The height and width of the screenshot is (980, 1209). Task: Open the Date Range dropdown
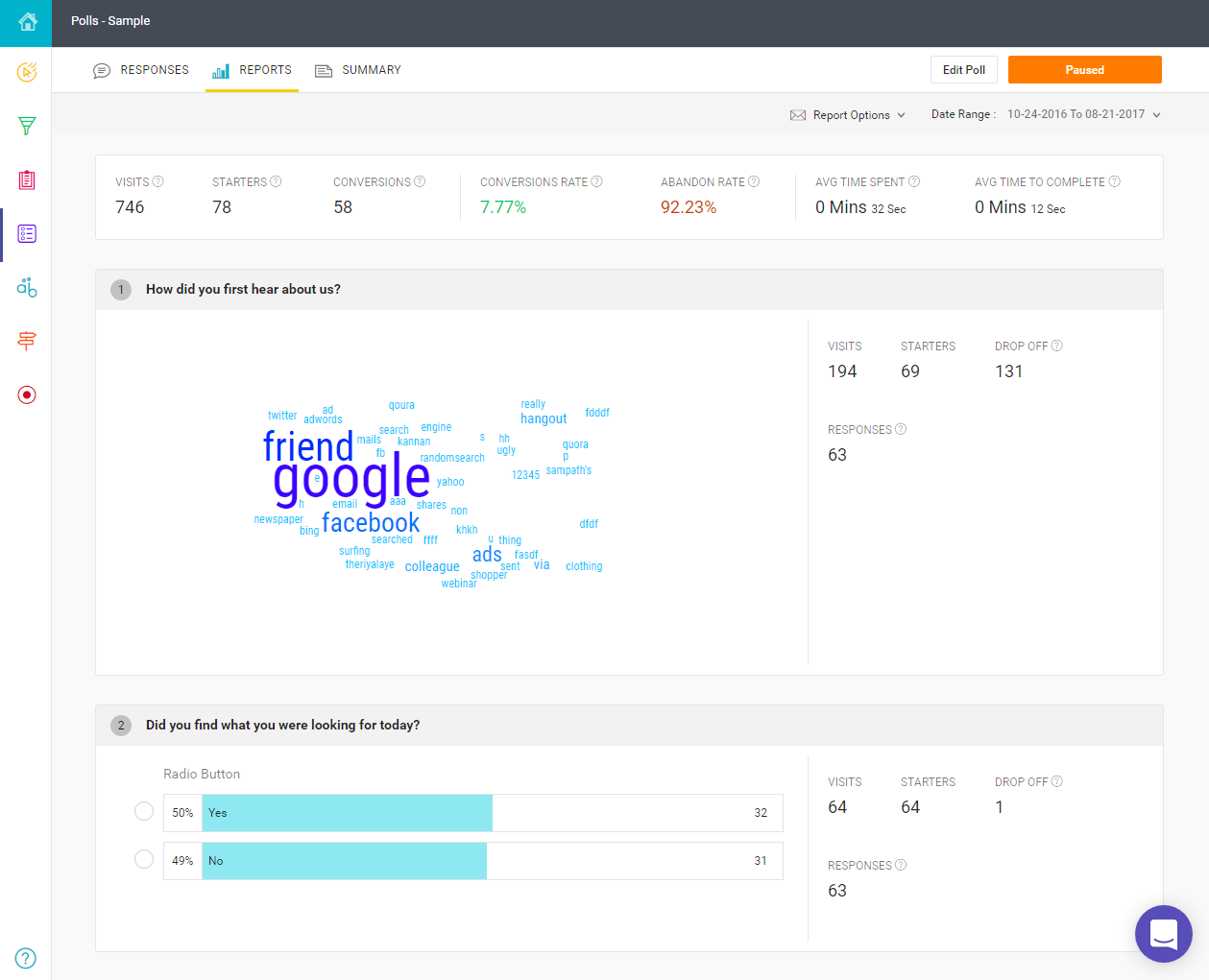(1083, 114)
